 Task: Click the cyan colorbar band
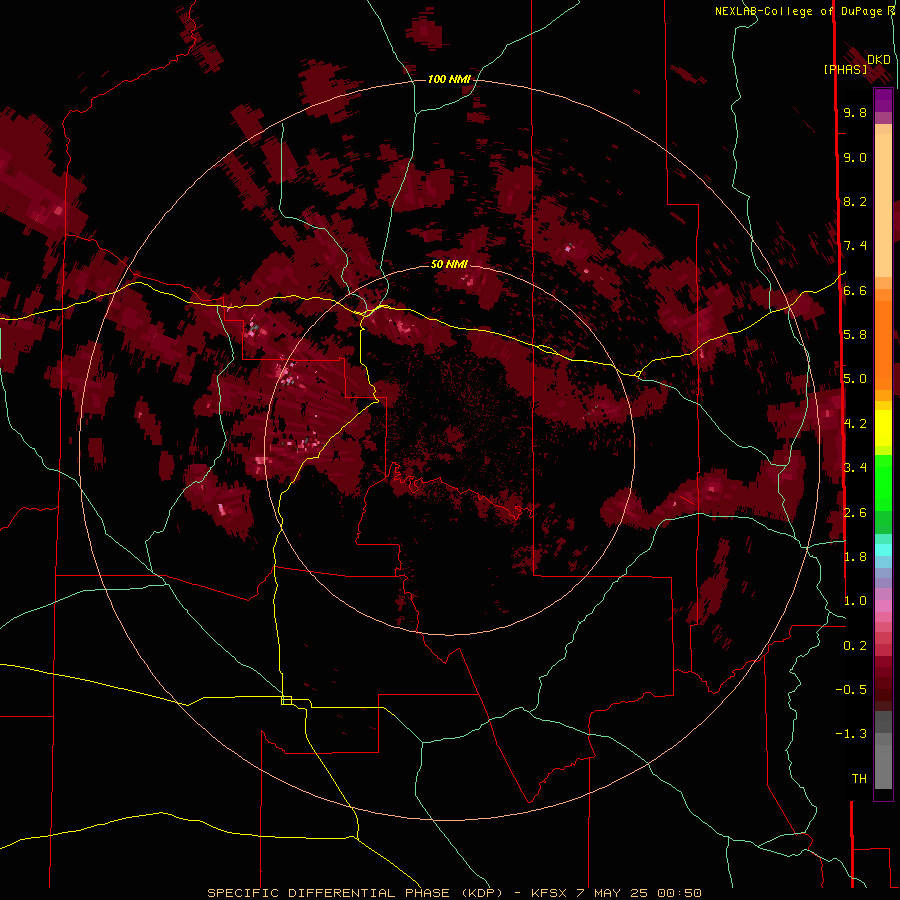tap(883, 550)
